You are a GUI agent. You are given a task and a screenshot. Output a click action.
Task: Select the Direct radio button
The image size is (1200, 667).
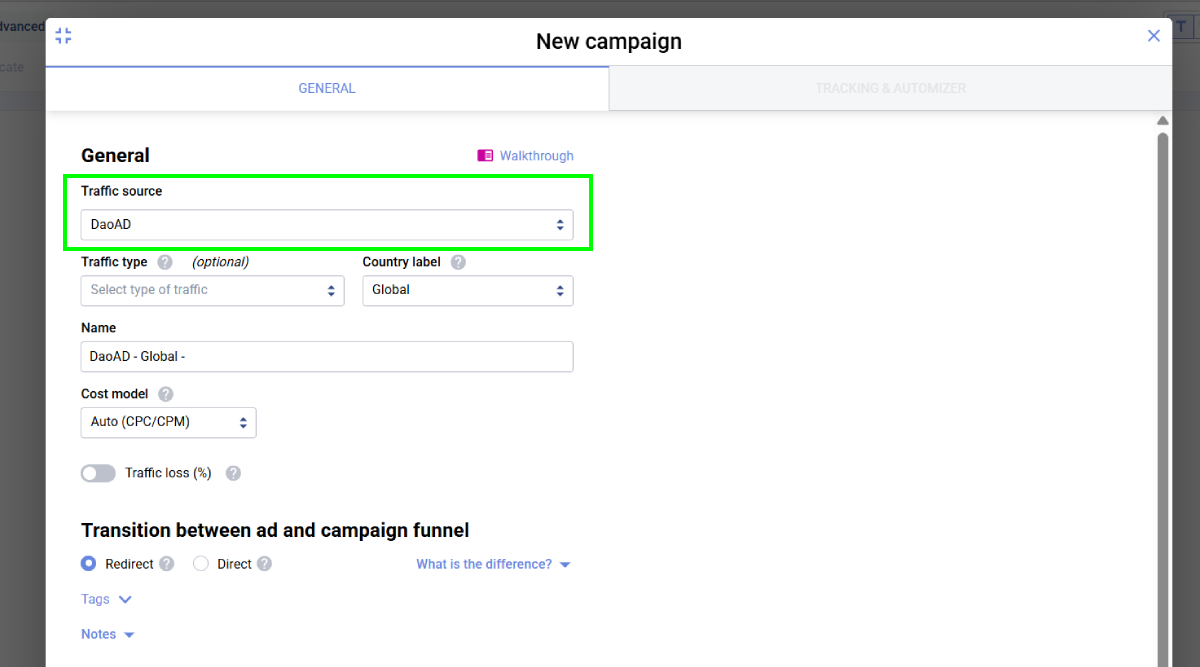(x=201, y=564)
